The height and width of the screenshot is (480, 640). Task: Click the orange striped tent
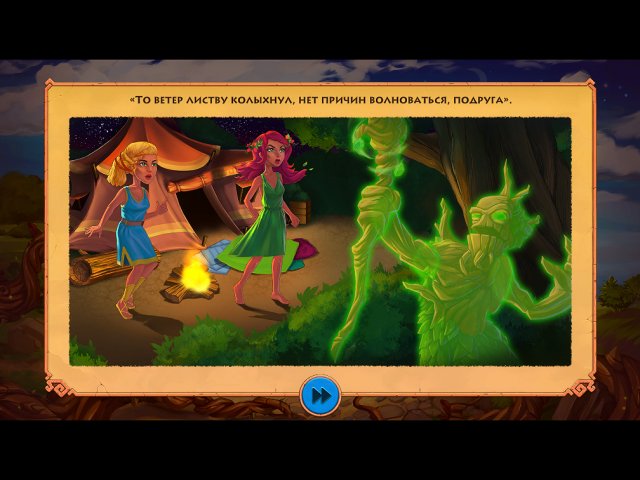click(x=180, y=170)
